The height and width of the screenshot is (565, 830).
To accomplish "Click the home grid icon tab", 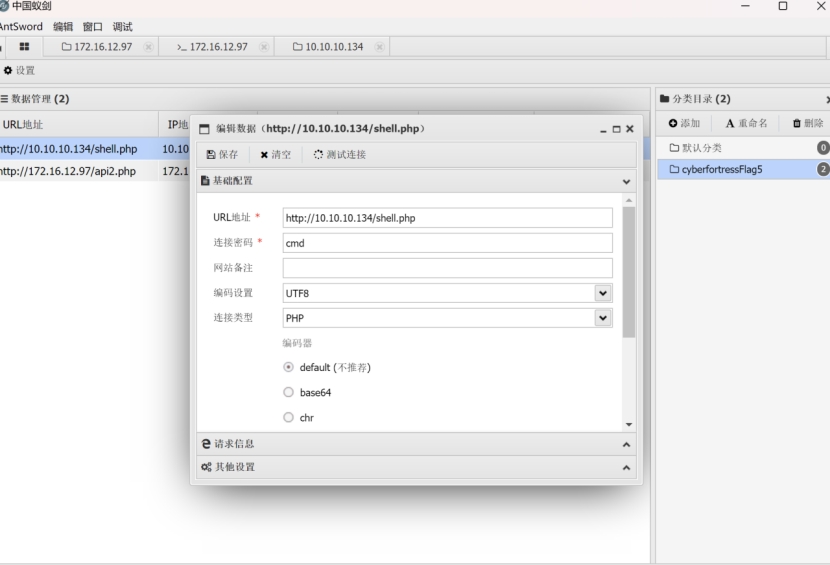I will click(x=24, y=47).
